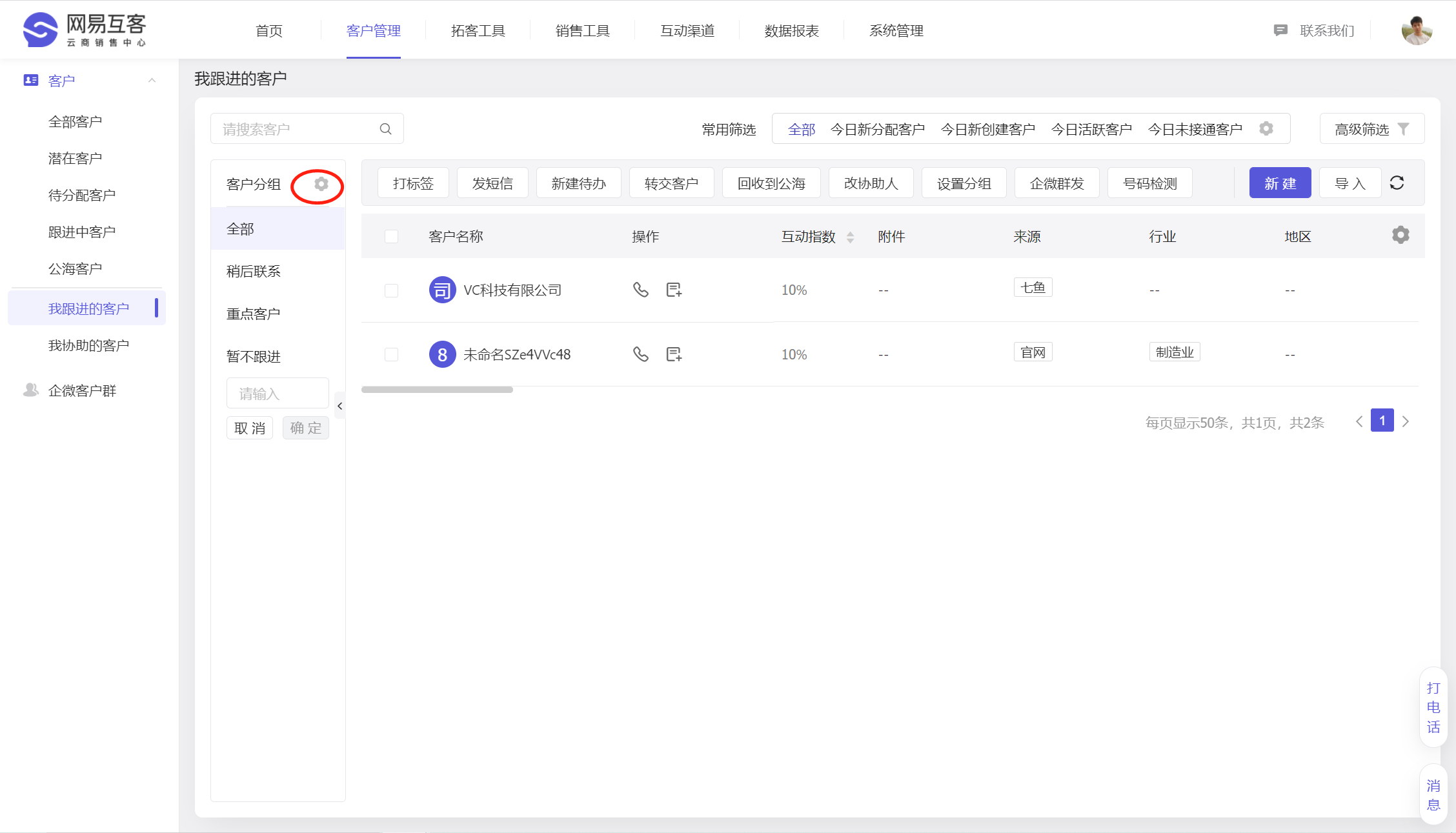Click 新建 button to create customer
Viewport: 1456px width, 833px height.
[1281, 183]
